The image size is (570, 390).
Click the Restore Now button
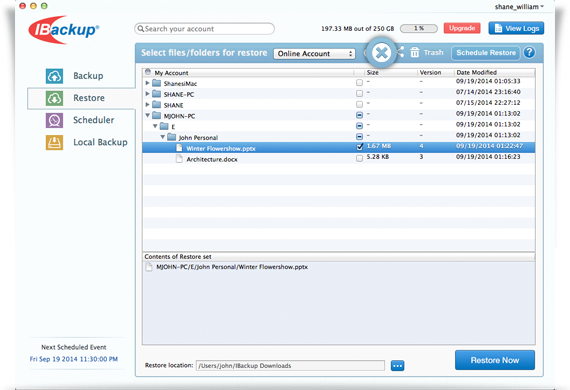[495, 360]
